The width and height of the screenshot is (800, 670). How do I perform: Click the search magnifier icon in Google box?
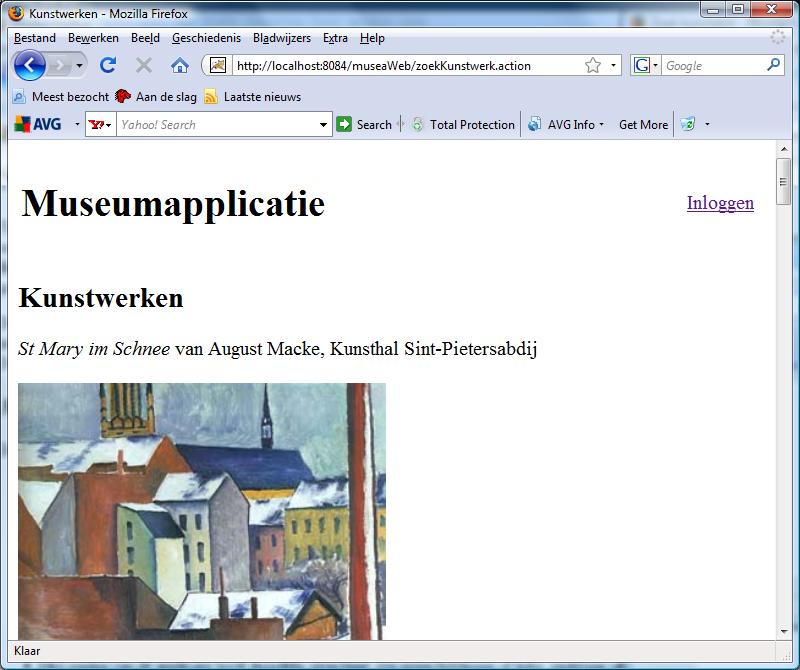(773, 65)
